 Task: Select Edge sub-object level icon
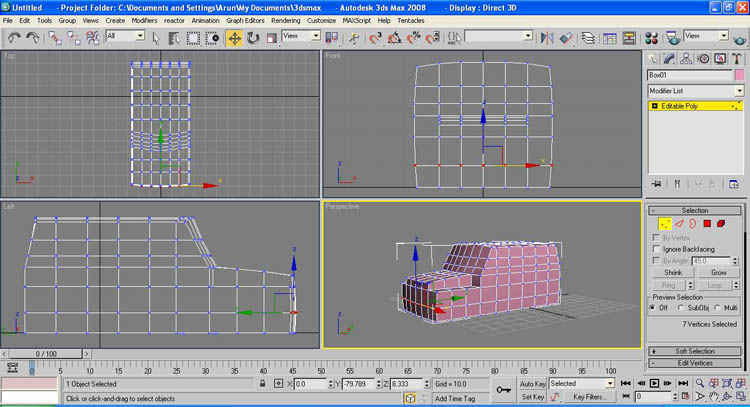679,223
